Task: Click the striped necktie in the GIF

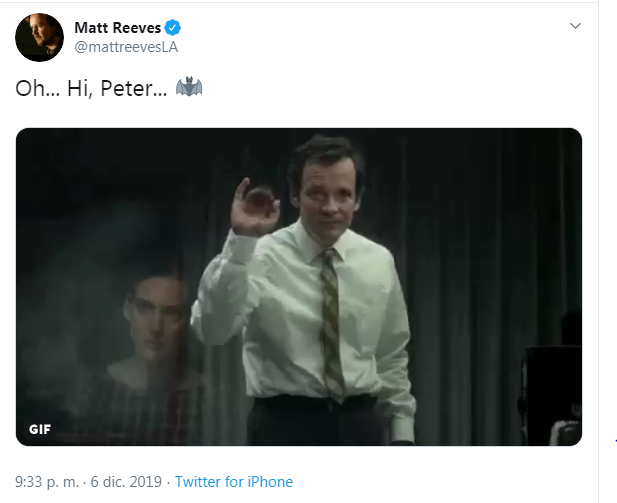Action: point(331,320)
